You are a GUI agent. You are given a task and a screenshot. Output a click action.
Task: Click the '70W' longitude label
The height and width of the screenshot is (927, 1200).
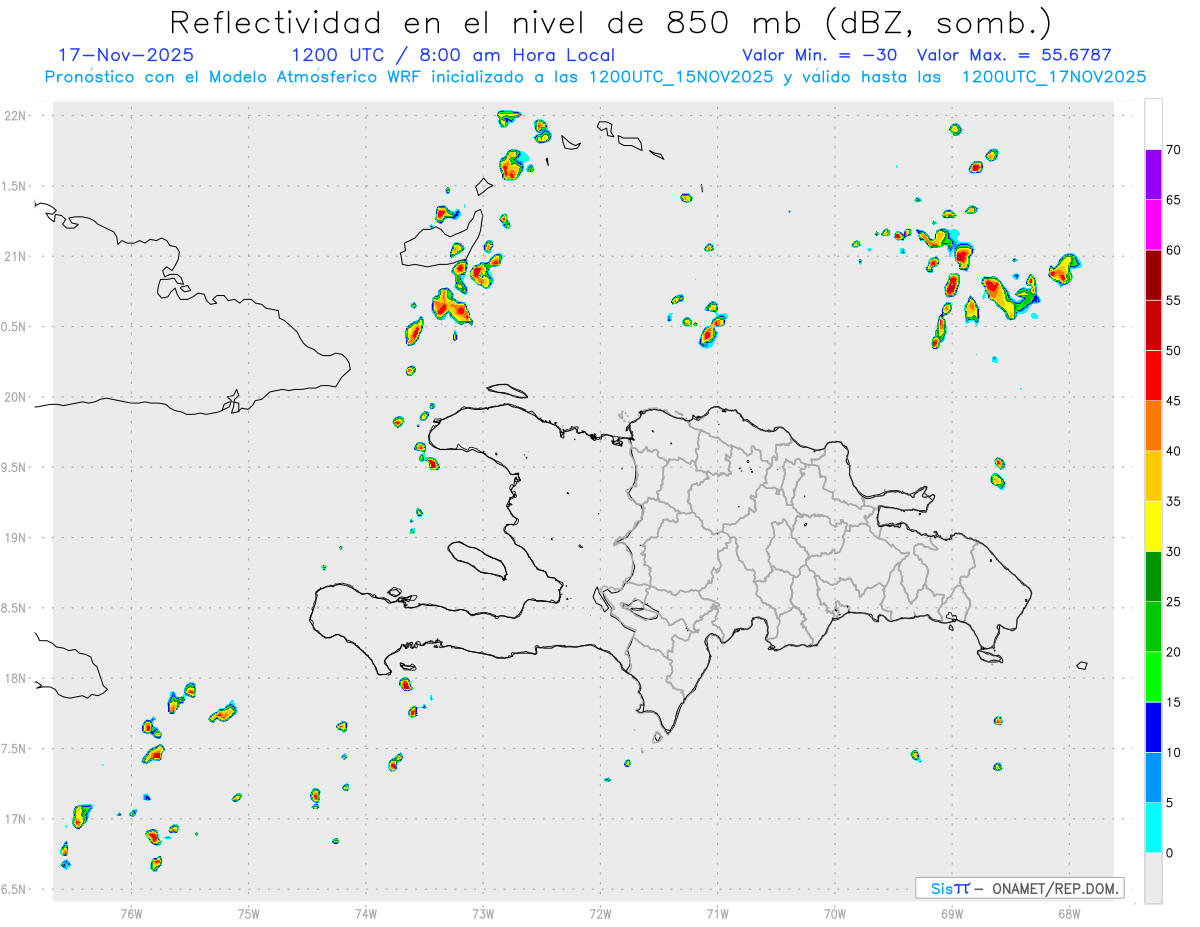click(834, 913)
